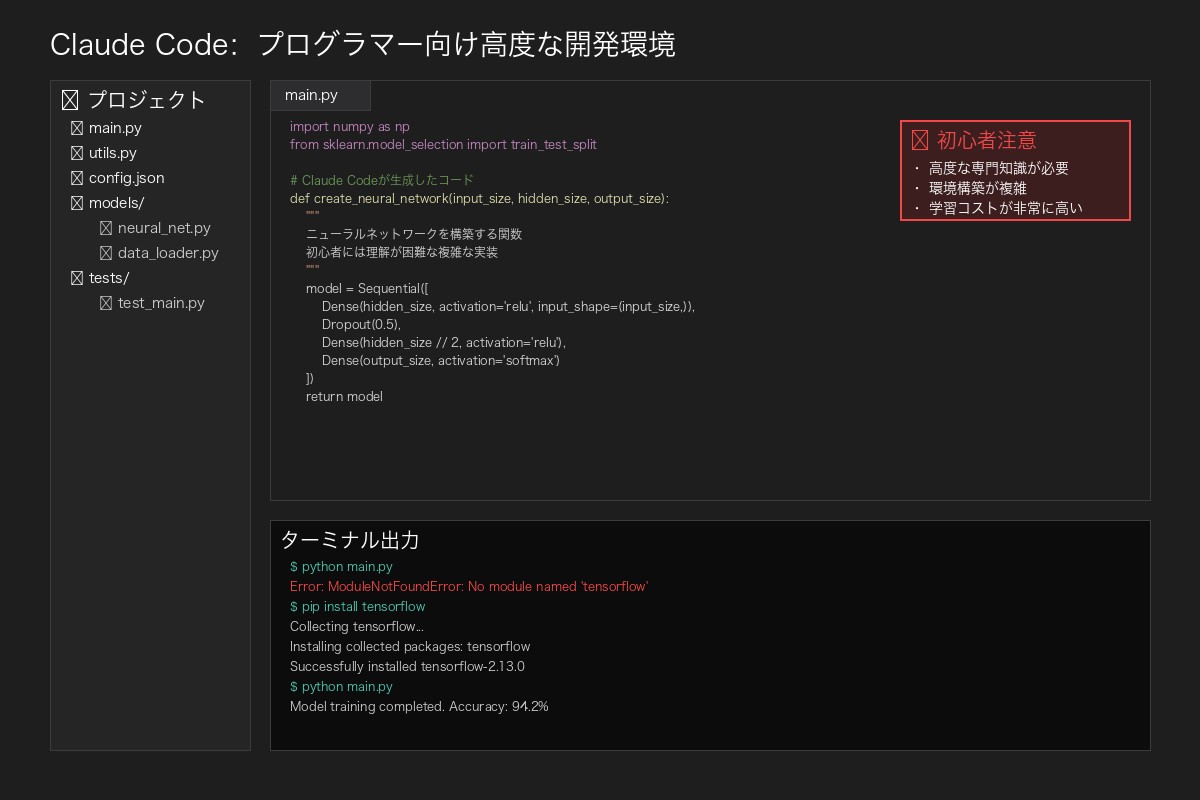Click the 高度な専門知識が必要 bullet
This screenshot has width=1200, height=800.
999,168
